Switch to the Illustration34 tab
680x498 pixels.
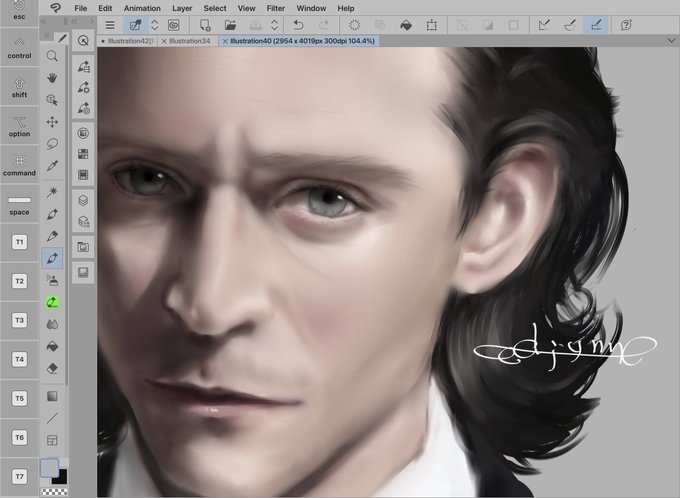(186, 41)
